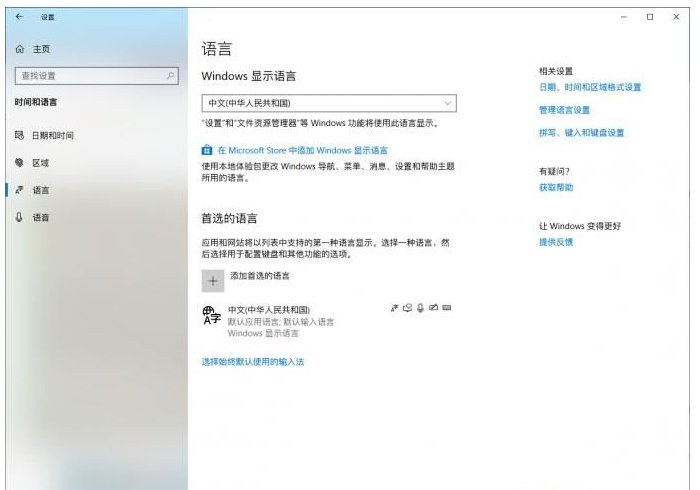This screenshot has width=700, height=490.
Task: Open 在 Microsoft Store 中添加 Windows 显示语言 link
Action: 303,150
